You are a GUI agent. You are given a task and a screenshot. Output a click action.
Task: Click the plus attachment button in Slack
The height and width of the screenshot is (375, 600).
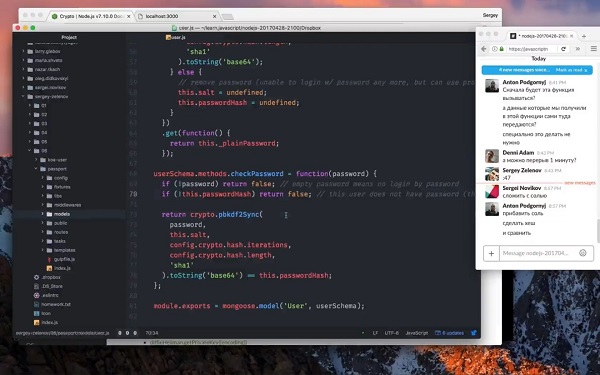pyautogui.click(x=491, y=253)
